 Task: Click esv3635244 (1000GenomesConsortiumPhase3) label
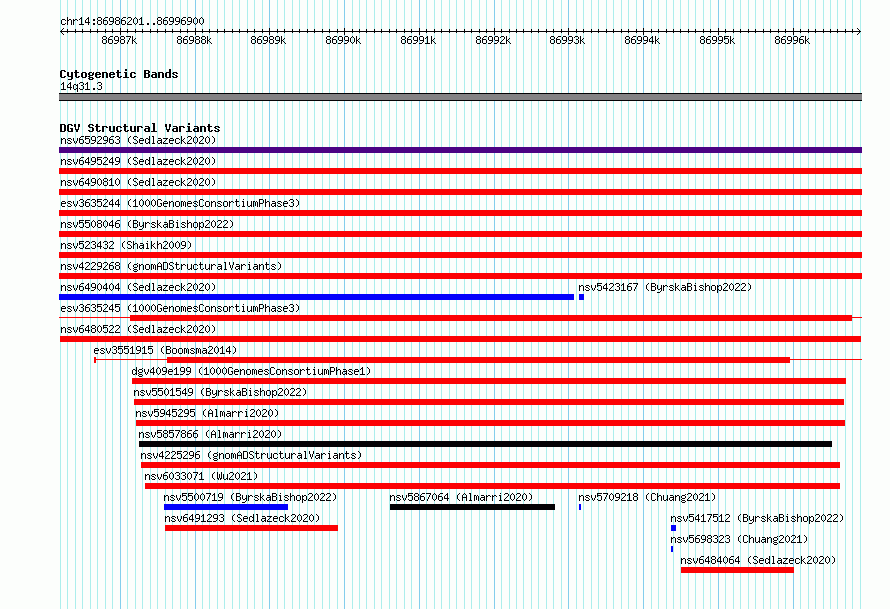click(180, 203)
